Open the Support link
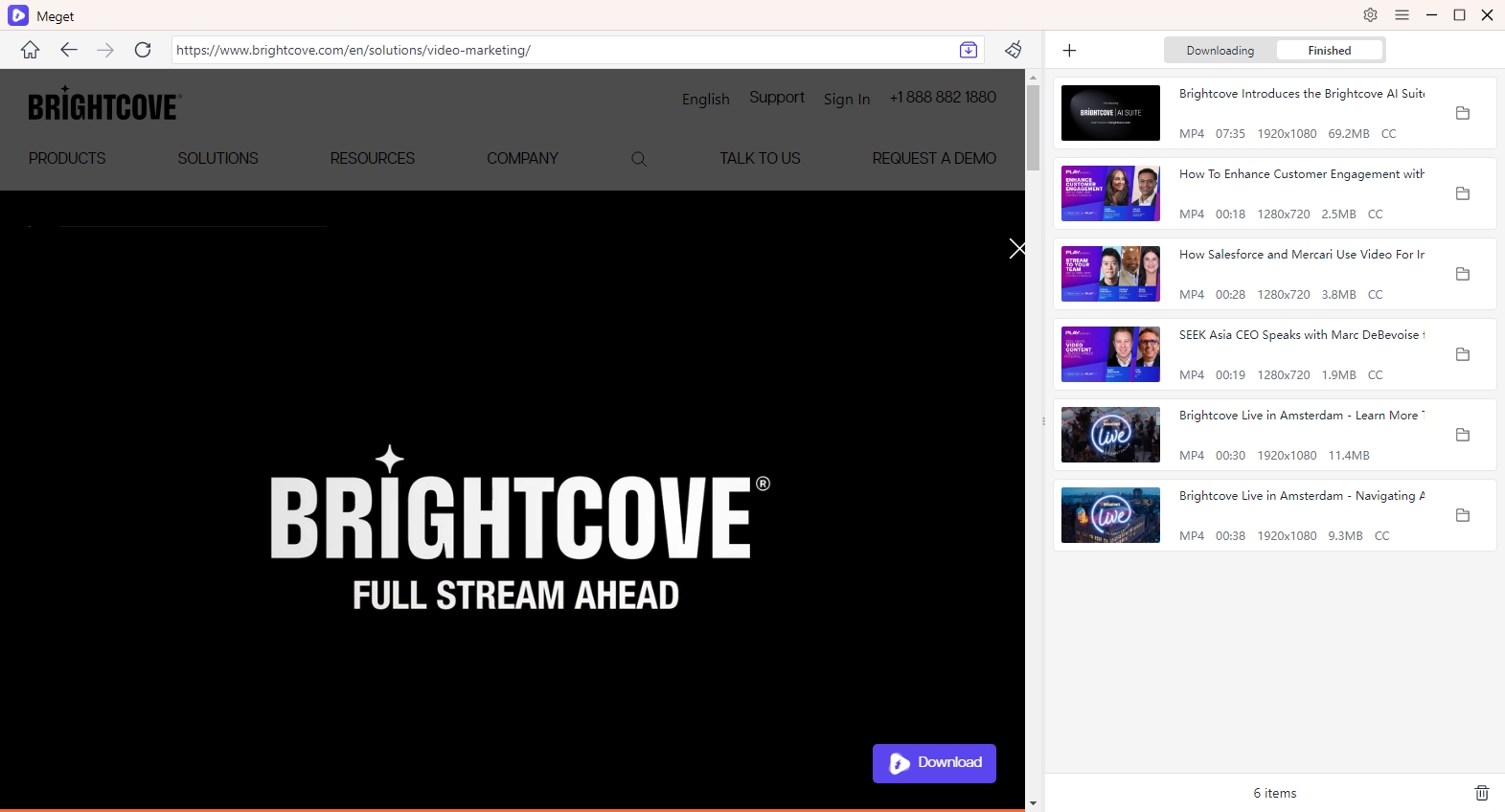 777,98
